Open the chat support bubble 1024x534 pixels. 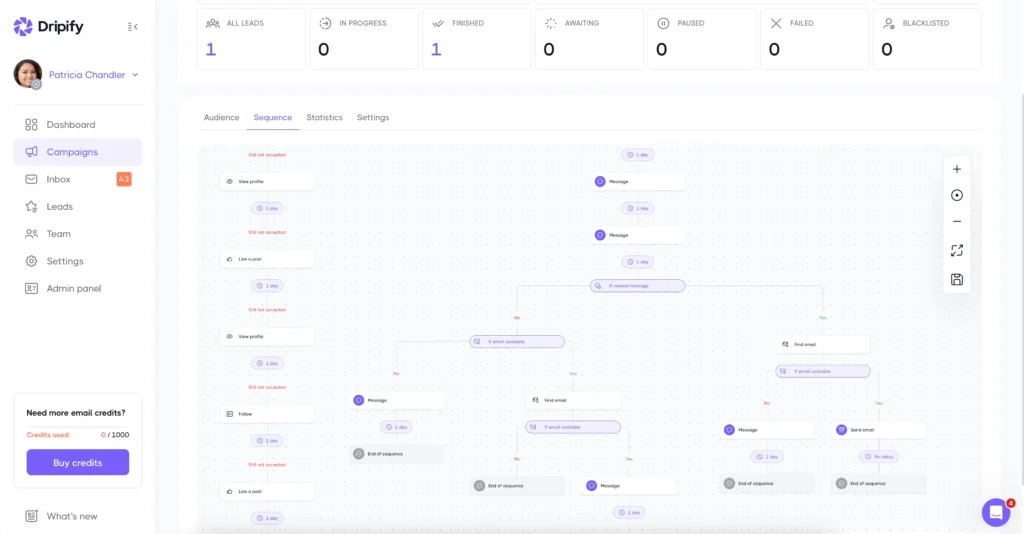tap(996, 512)
